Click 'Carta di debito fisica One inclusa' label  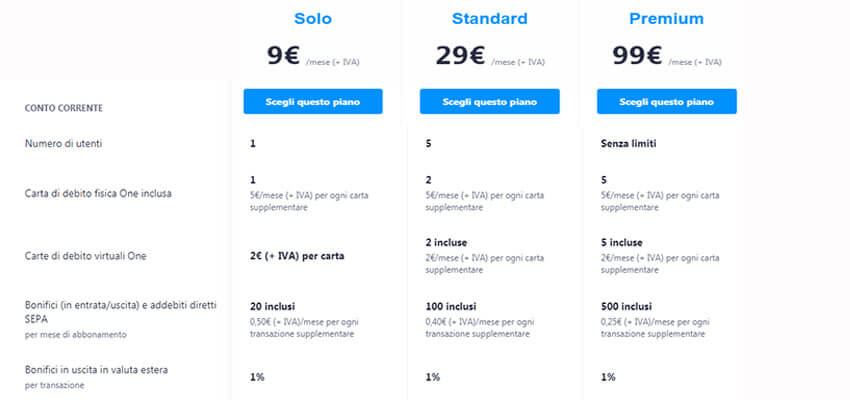coord(98,193)
